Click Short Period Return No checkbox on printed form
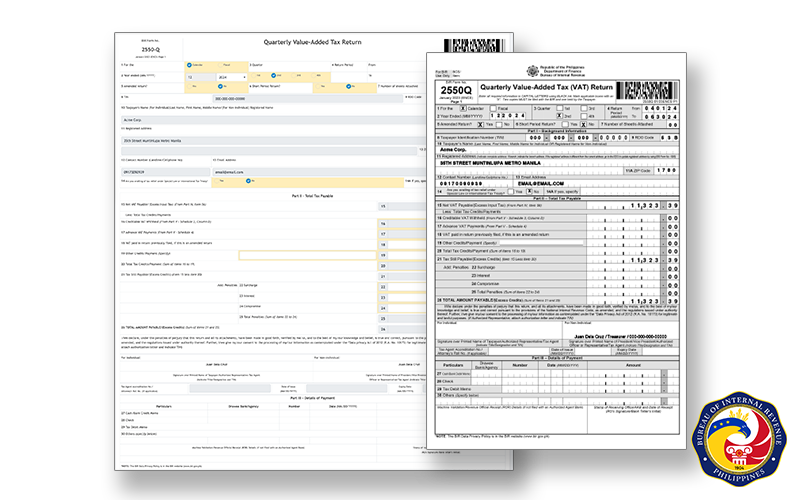 (x=584, y=124)
